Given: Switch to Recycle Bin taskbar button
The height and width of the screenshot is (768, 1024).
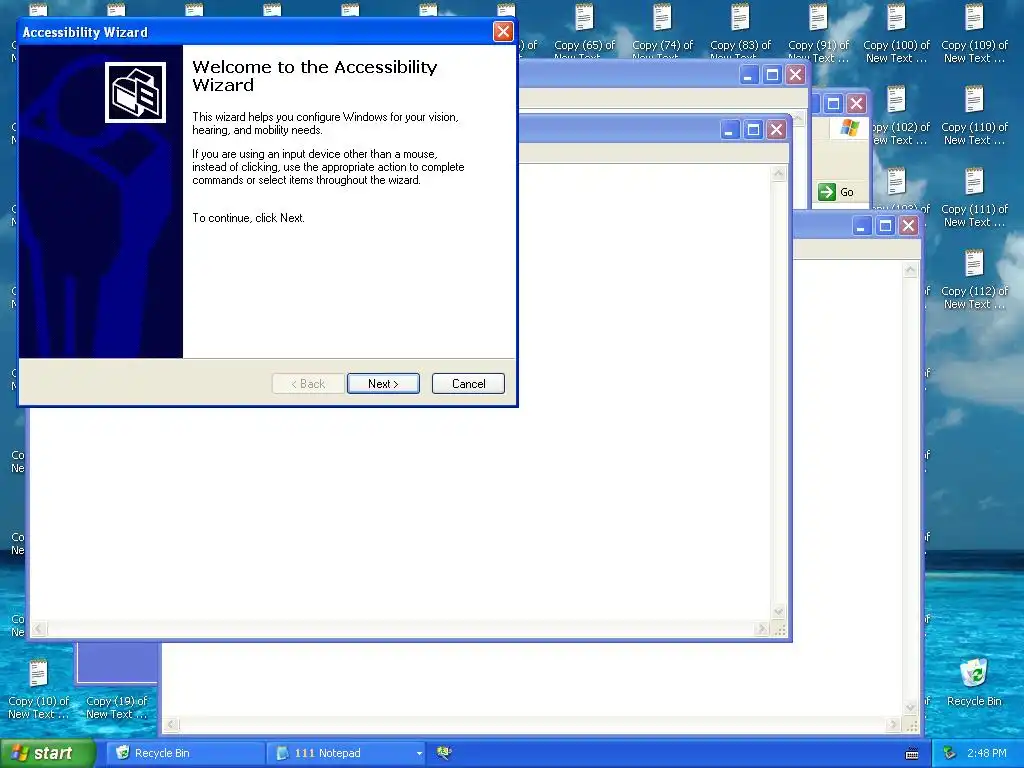Looking at the screenshot, I should coord(186,753).
